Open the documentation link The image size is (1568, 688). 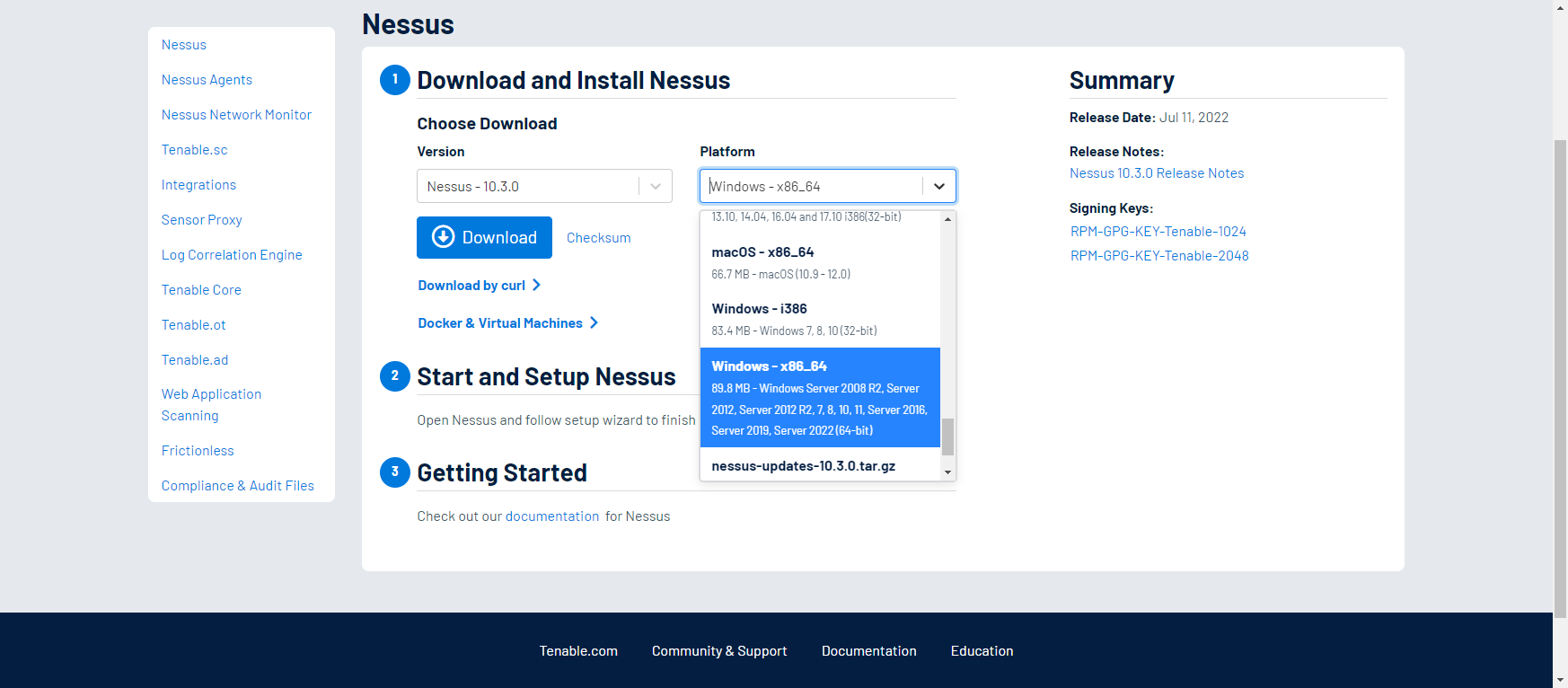point(552,516)
